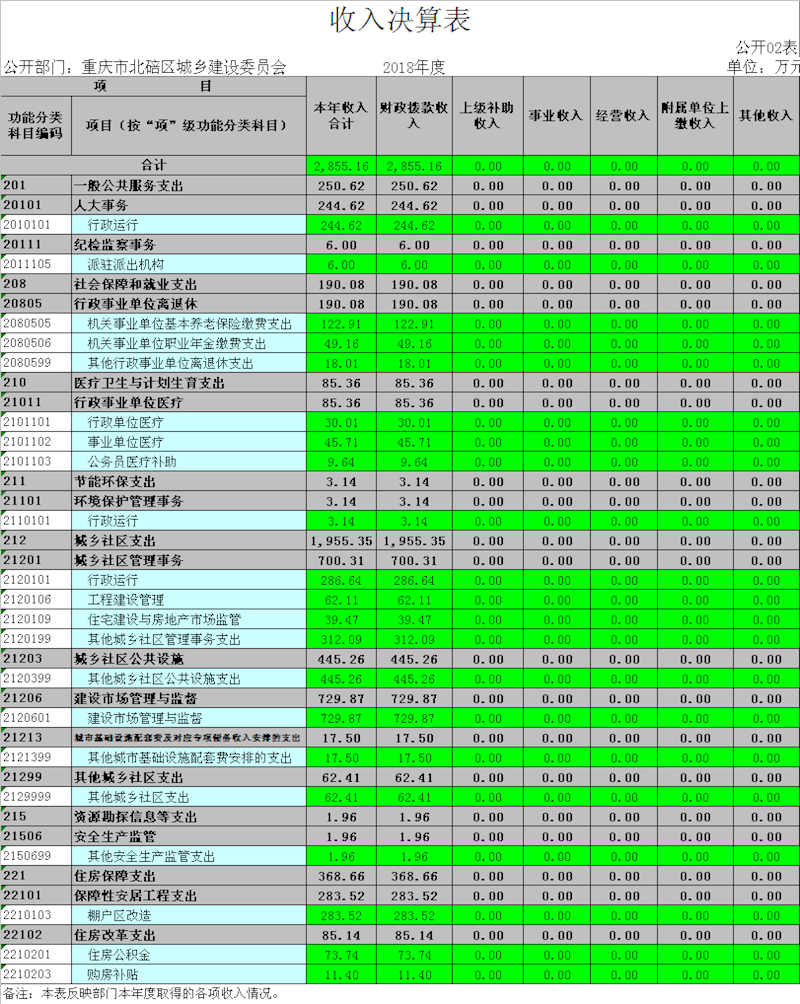Click the 2018年度 year label

pos(413,68)
